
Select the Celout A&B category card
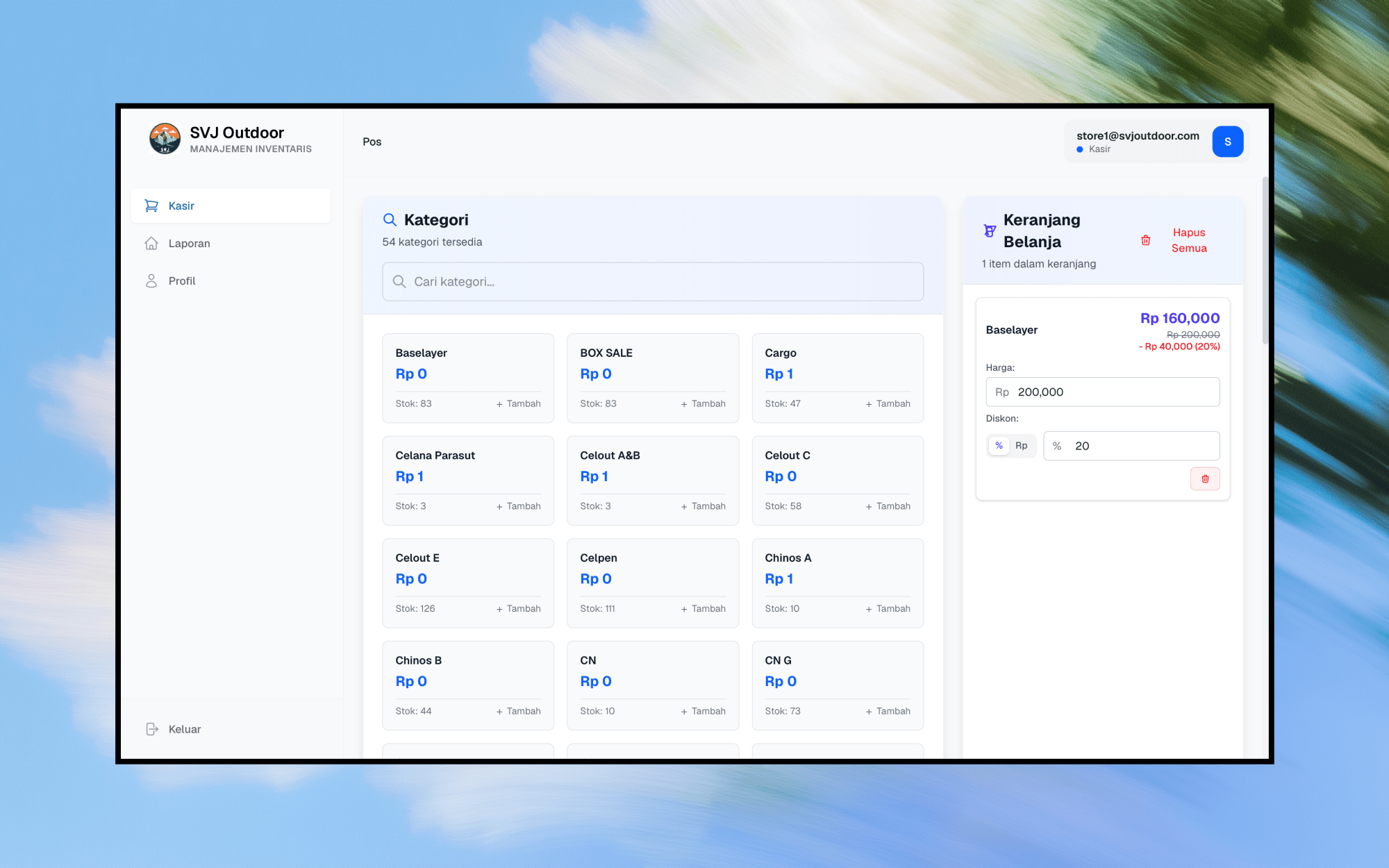coord(653,481)
